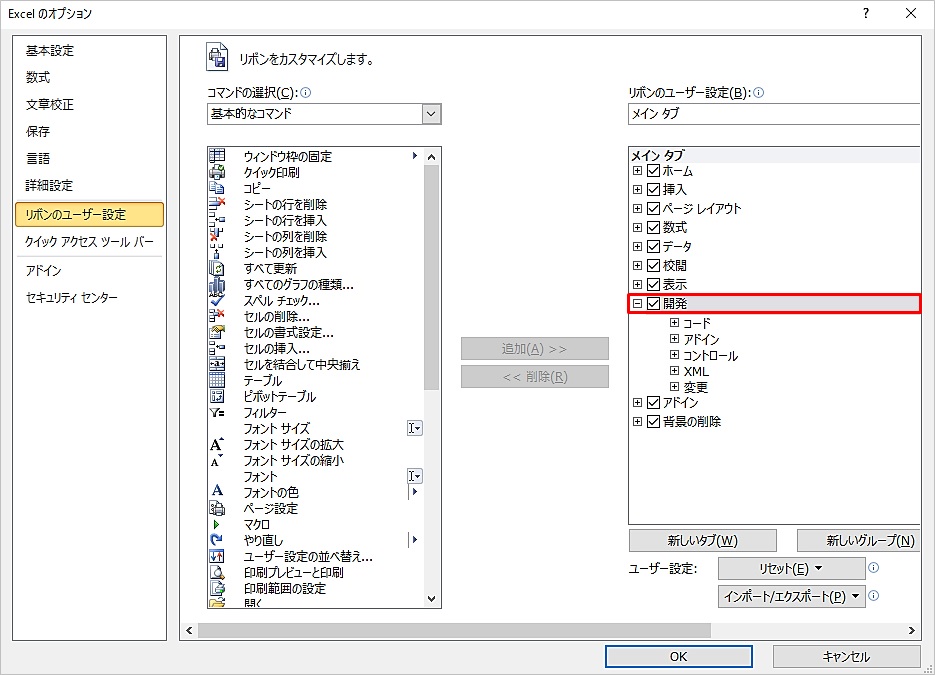
Task: Select the コピー icon in command list
Action: click(217, 188)
